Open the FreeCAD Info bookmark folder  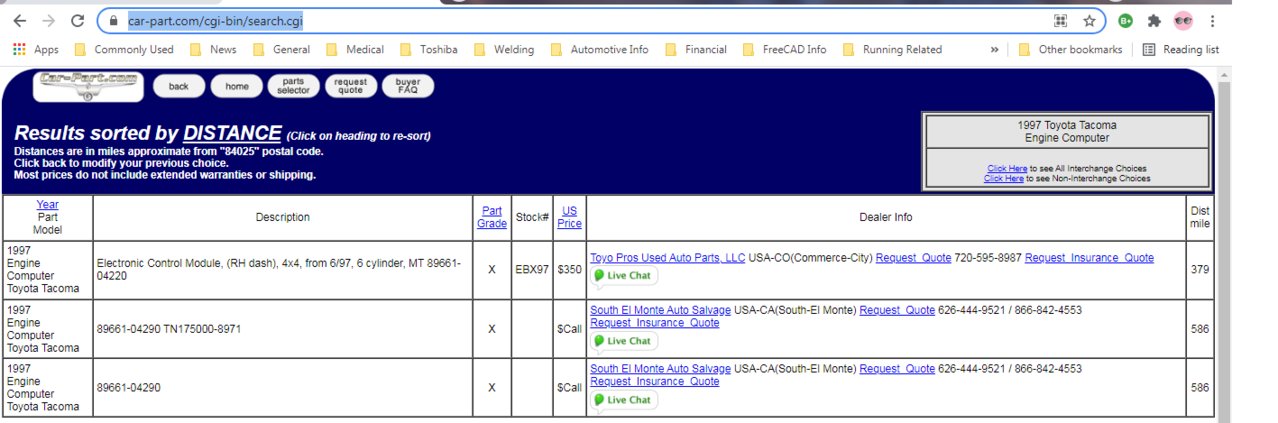785,49
